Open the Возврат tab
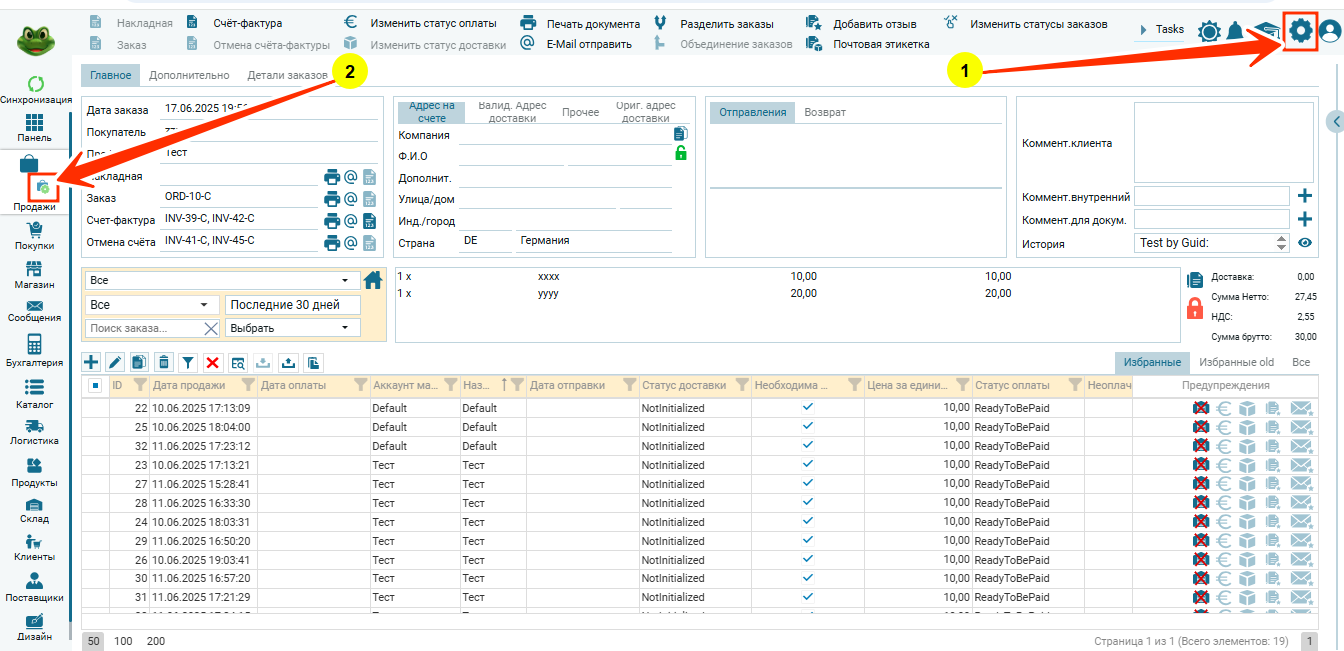Viewport: 1344px width, 651px height. tap(825, 112)
